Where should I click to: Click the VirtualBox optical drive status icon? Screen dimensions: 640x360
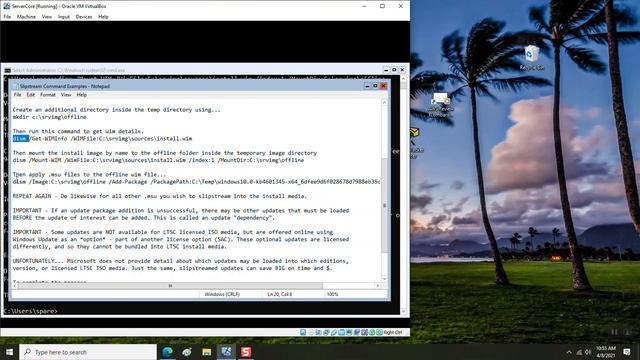(x=311, y=332)
